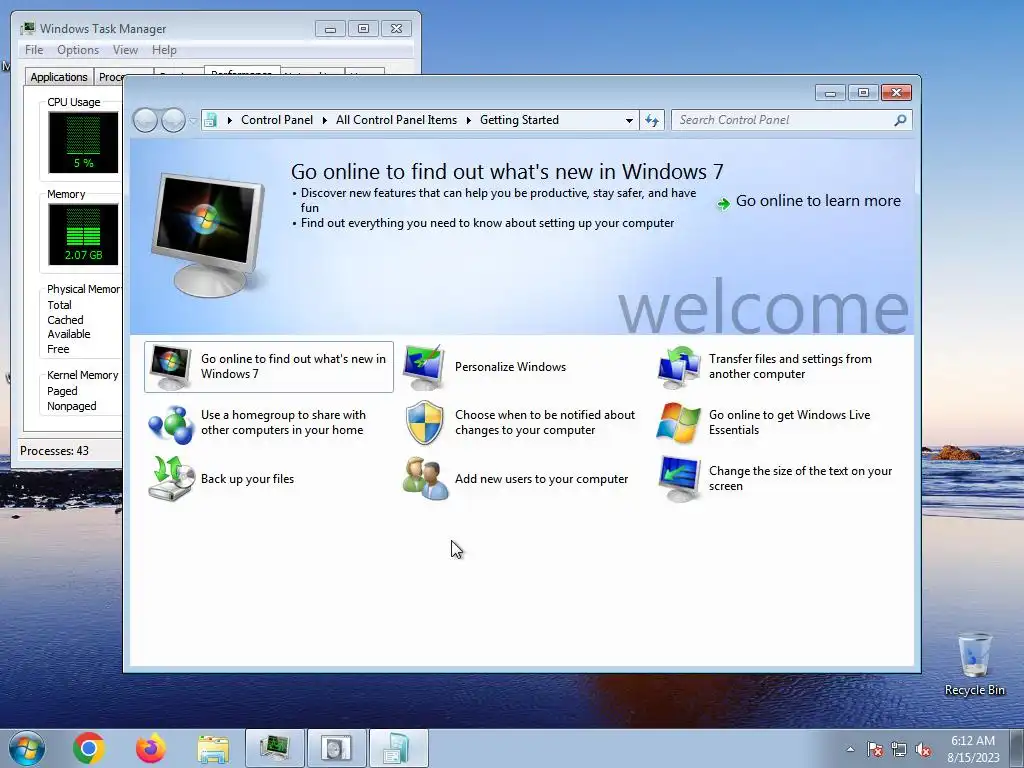This screenshot has width=1024, height=768.
Task: Expand the arrow before Control Panel breadcrumb
Action: coord(229,120)
